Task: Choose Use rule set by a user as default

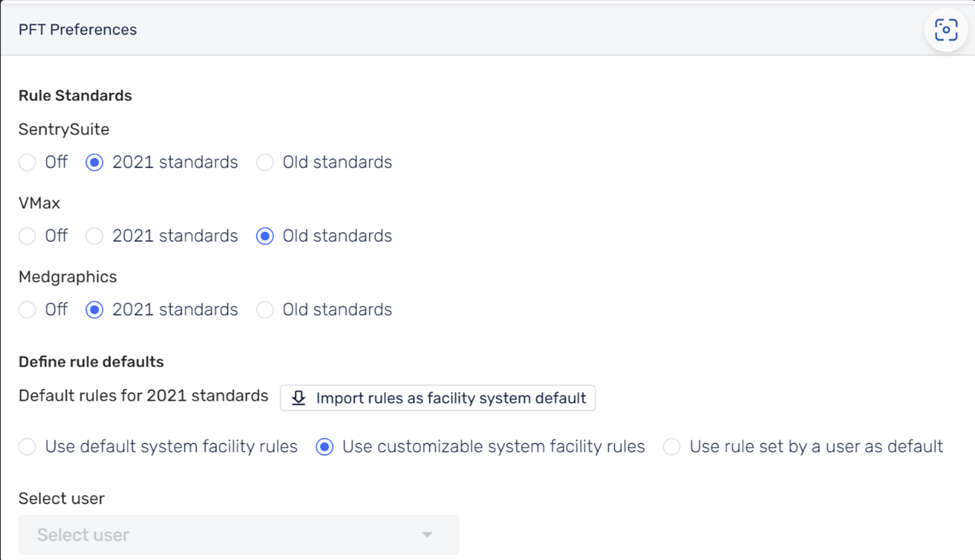Action: 672,447
